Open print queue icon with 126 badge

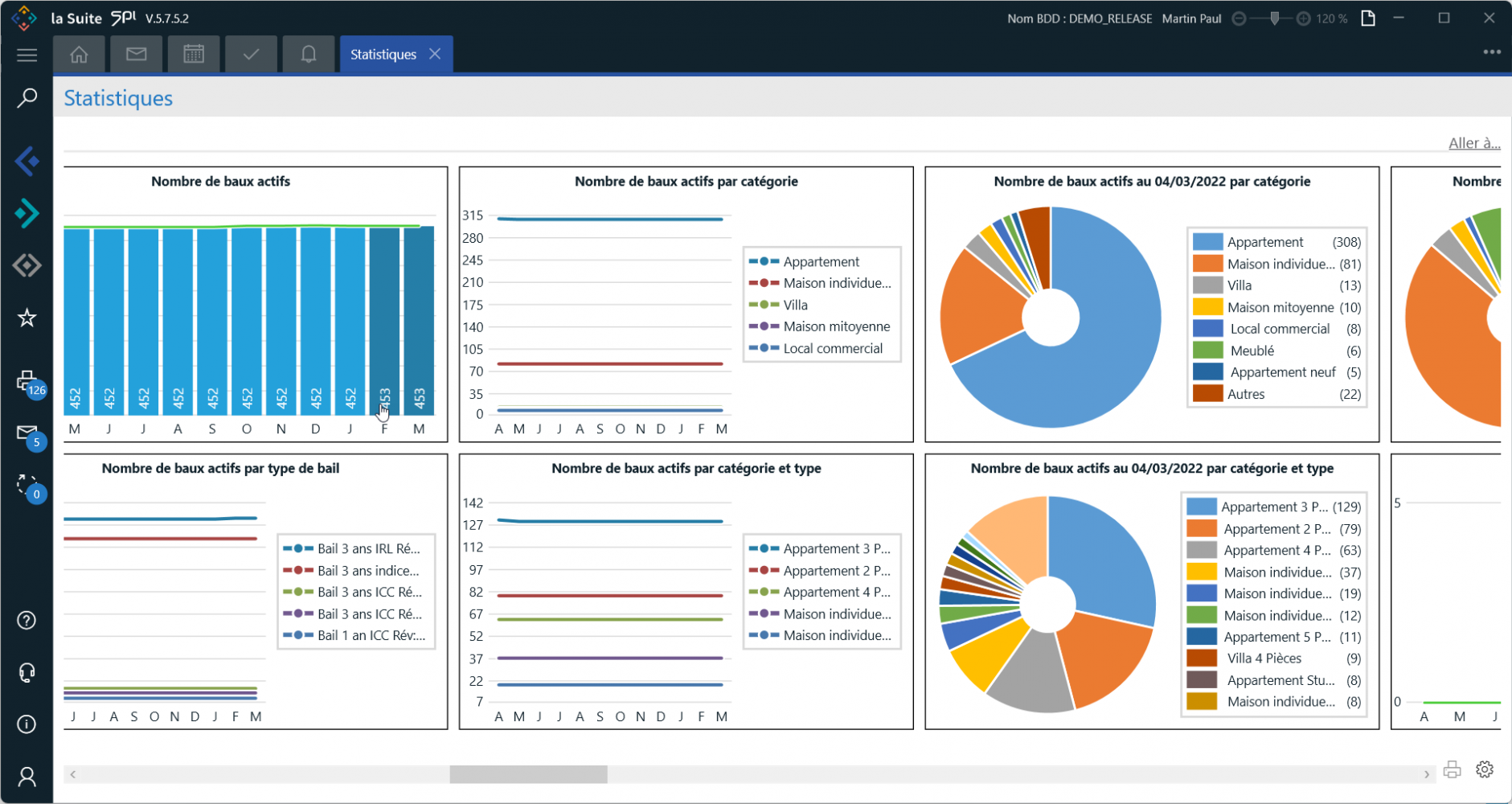point(28,381)
